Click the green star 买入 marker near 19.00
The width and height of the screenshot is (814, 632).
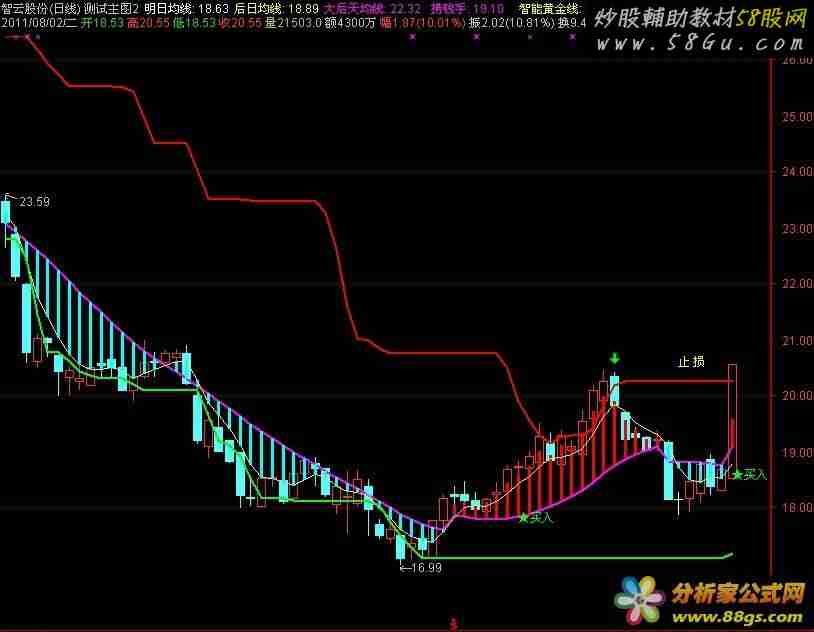click(749, 475)
